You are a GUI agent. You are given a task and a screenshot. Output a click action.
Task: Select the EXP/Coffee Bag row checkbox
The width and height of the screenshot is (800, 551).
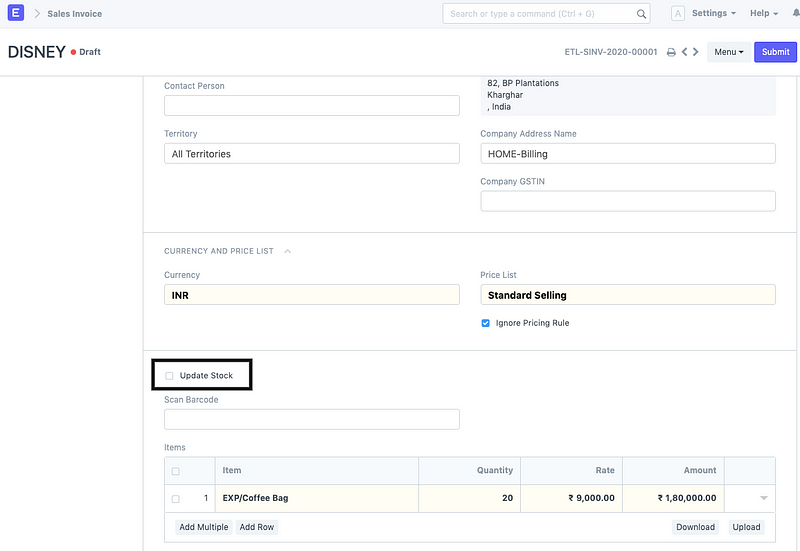pyautogui.click(x=176, y=498)
